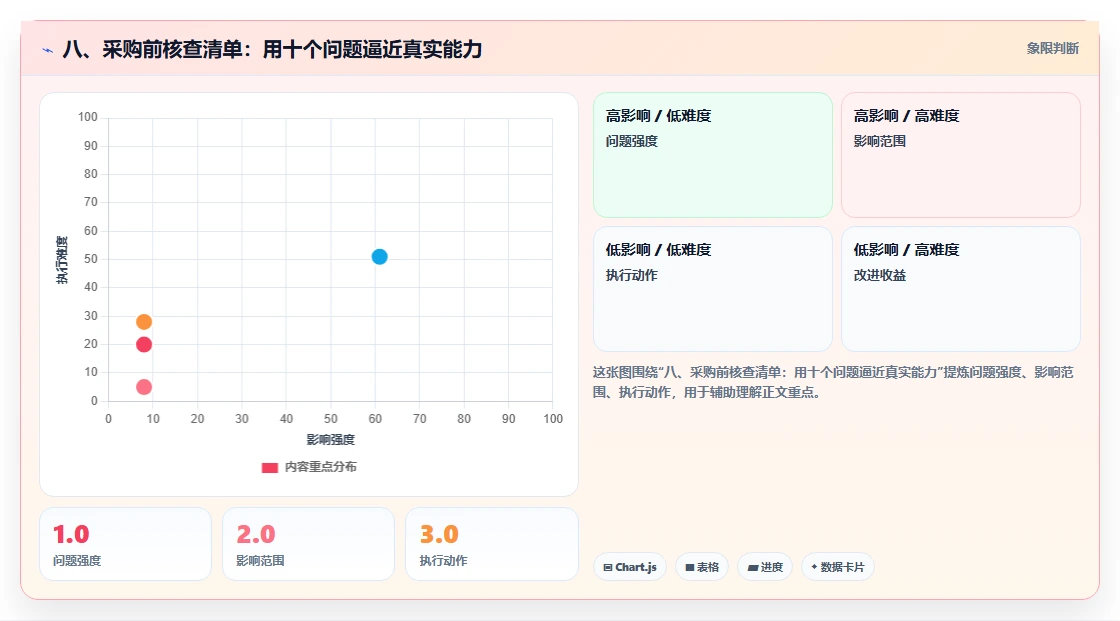Select the 低影响 / 低难度 quadrant card
The width and height of the screenshot is (1120, 621).
[713, 289]
